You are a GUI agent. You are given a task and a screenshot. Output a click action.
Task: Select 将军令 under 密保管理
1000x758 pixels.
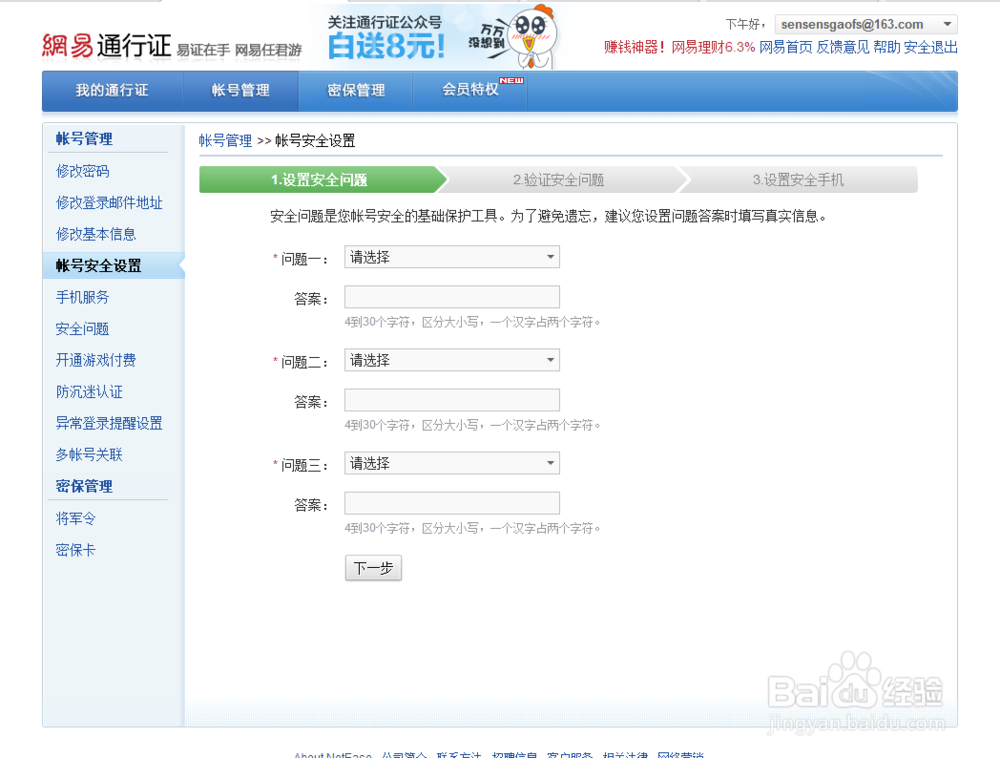(75, 518)
